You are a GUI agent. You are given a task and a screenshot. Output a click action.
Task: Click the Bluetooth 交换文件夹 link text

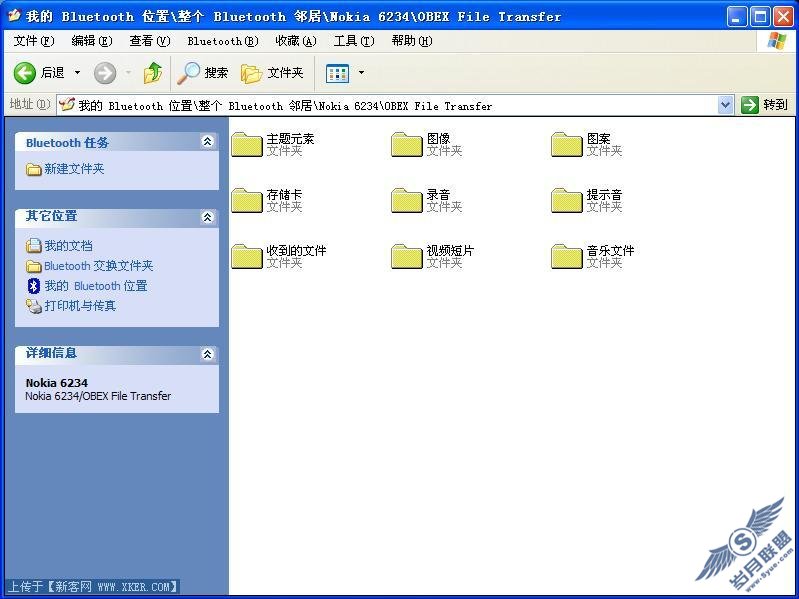tap(98, 266)
